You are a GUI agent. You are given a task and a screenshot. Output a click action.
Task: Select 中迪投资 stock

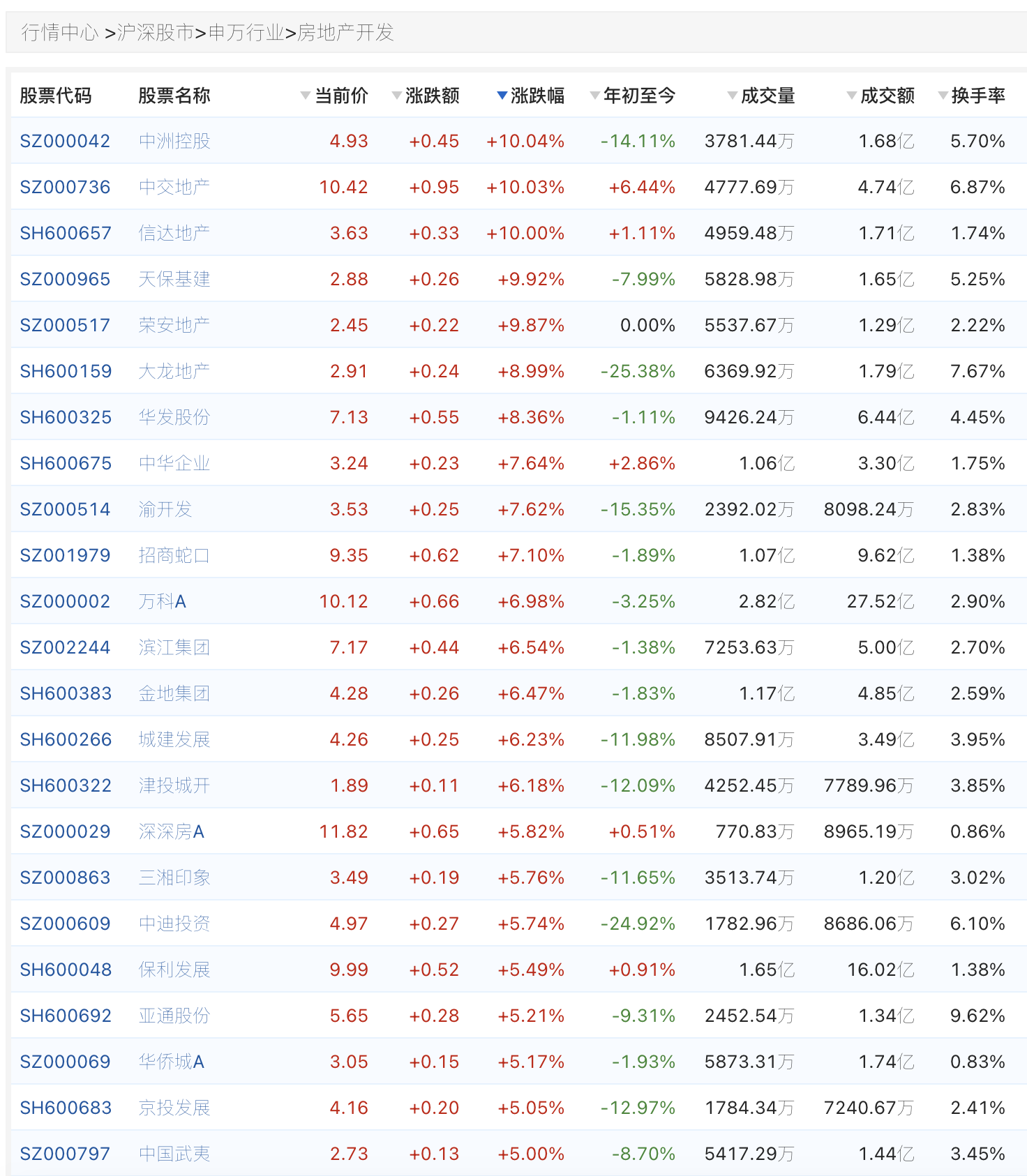pyautogui.click(x=174, y=924)
